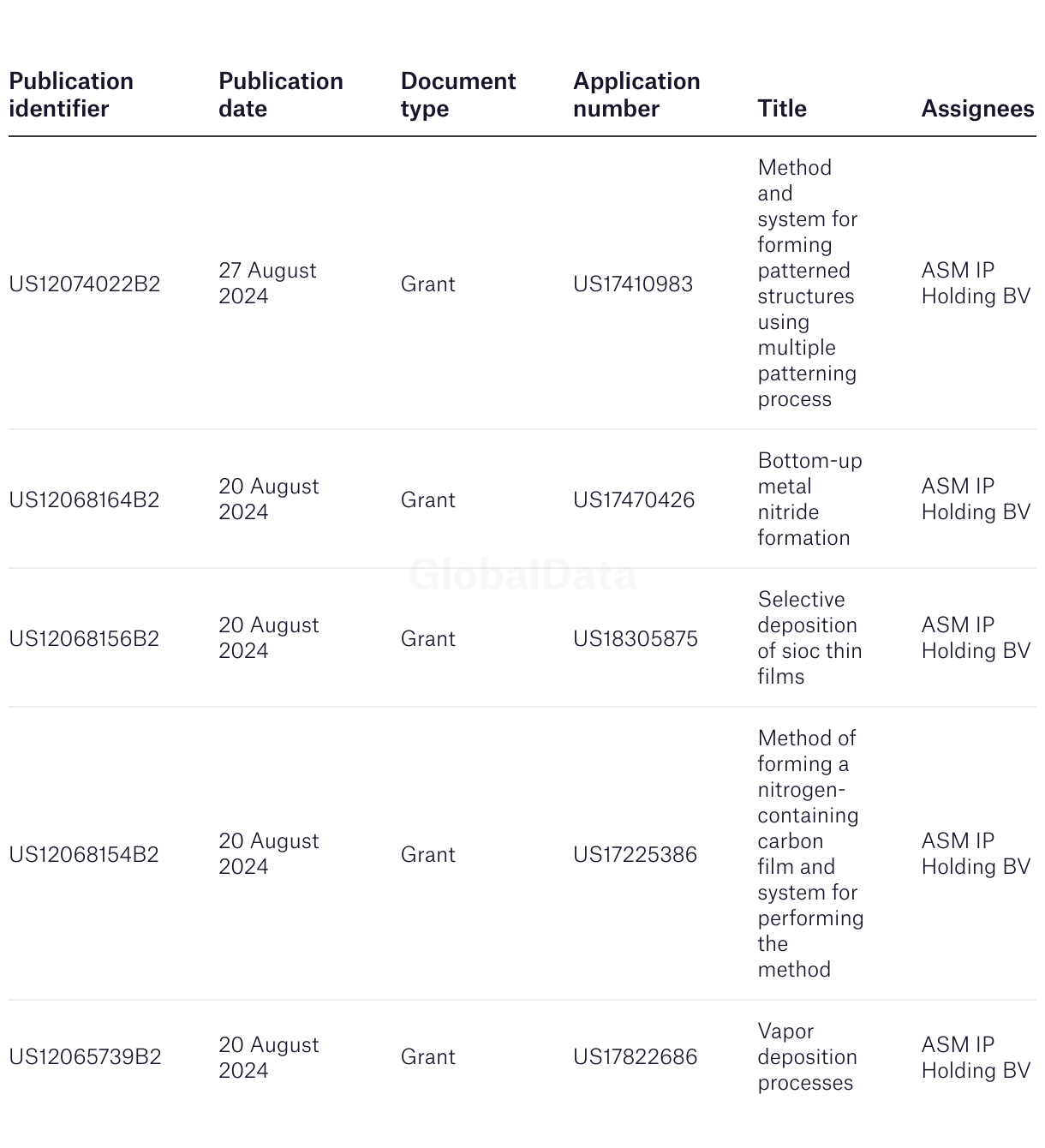Select application number US17822686
The height and width of the screenshot is (1148, 1045).
[635, 1056]
